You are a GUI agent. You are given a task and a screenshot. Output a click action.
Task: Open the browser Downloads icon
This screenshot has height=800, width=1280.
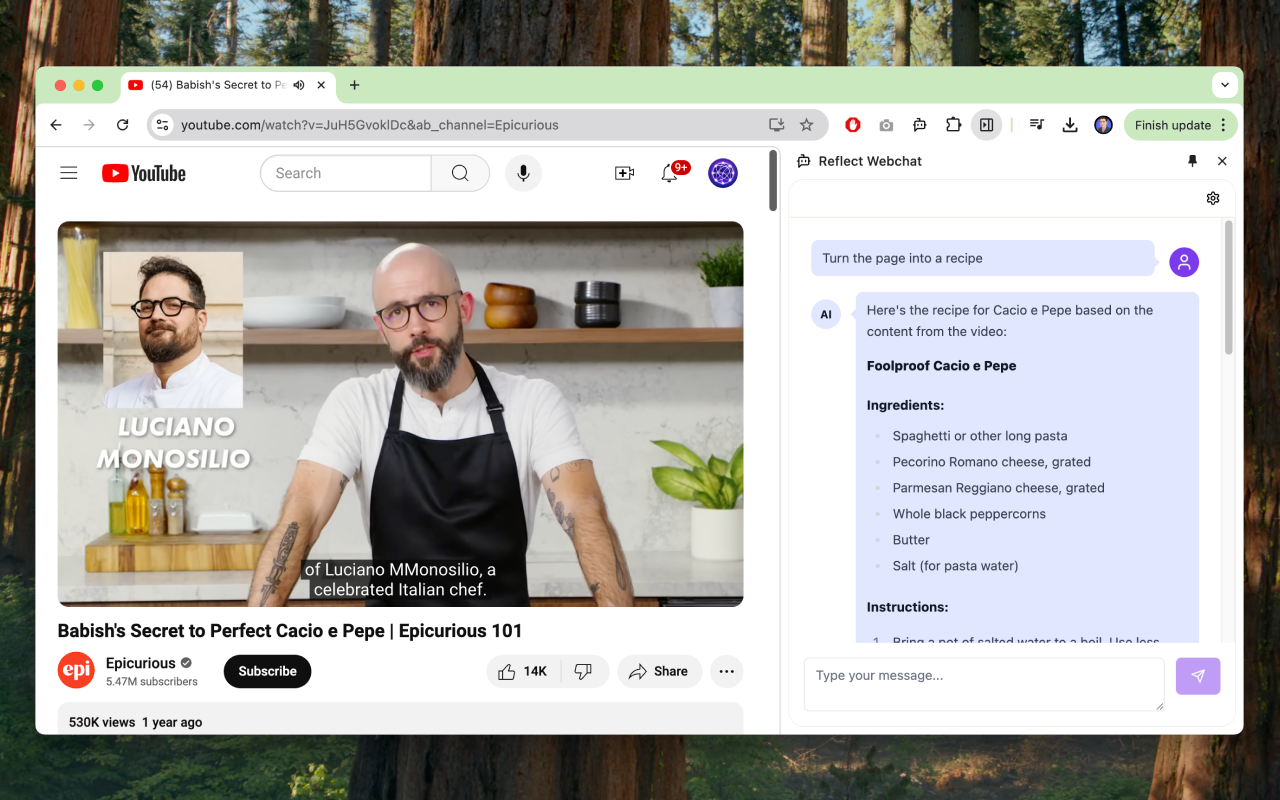click(1070, 125)
